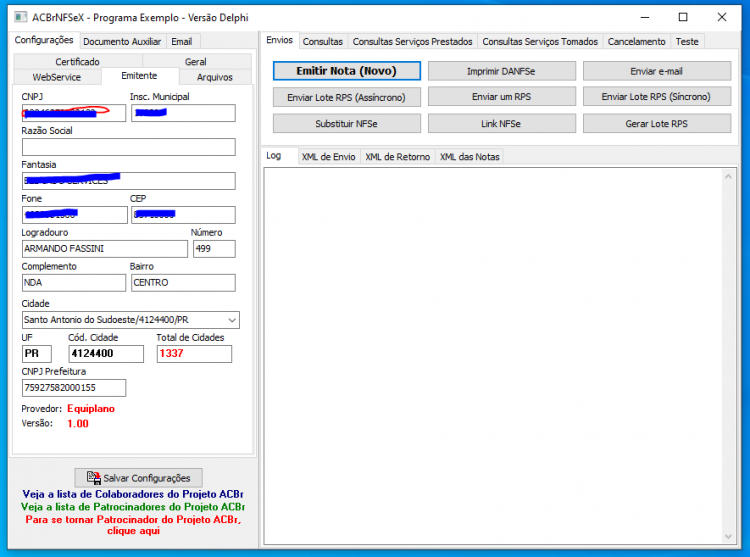Click Emitir Nota (Novo) button
The height and width of the screenshot is (557, 750).
click(347, 71)
